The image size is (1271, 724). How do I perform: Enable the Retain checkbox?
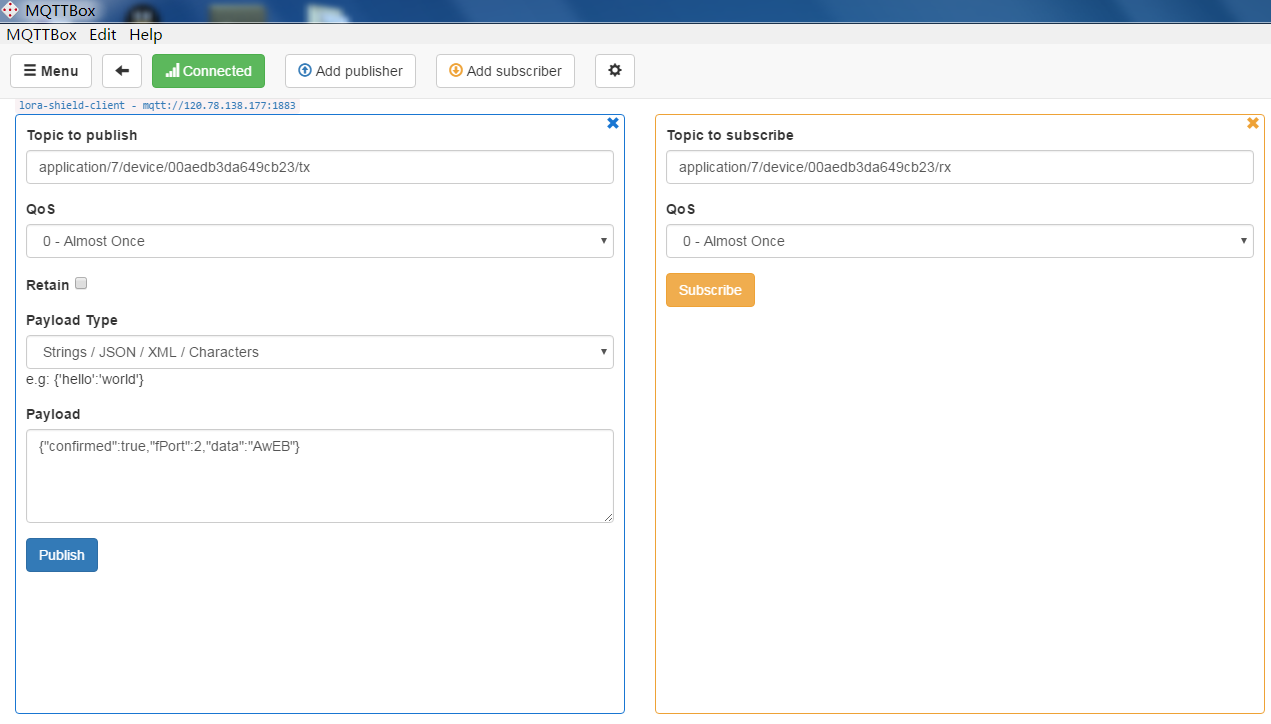coord(82,283)
